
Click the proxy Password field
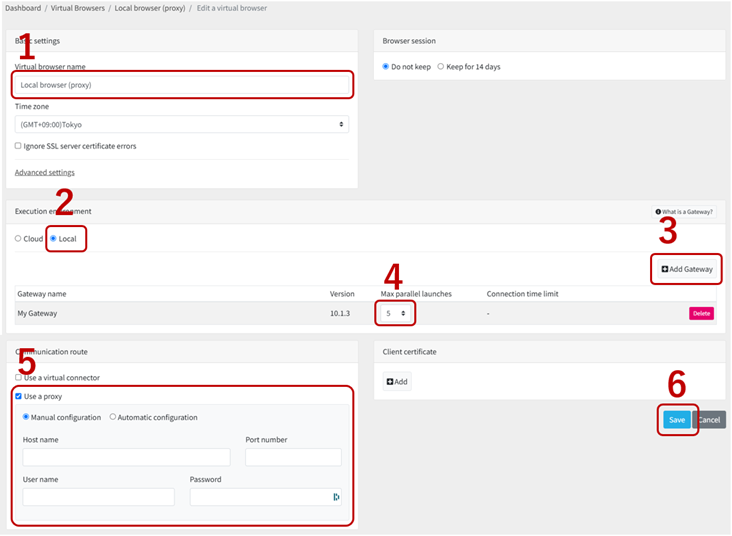(266, 497)
